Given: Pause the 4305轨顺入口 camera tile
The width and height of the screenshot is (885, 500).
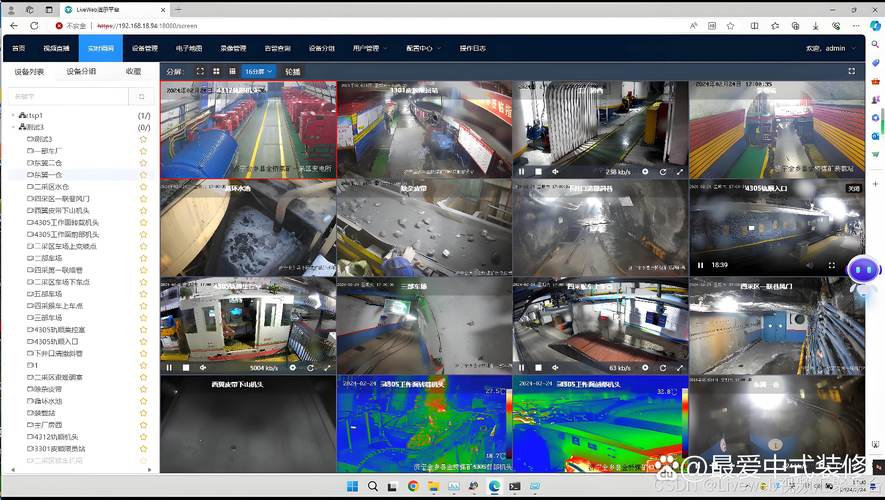Looking at the screenshot, I should tap(700, 265).
